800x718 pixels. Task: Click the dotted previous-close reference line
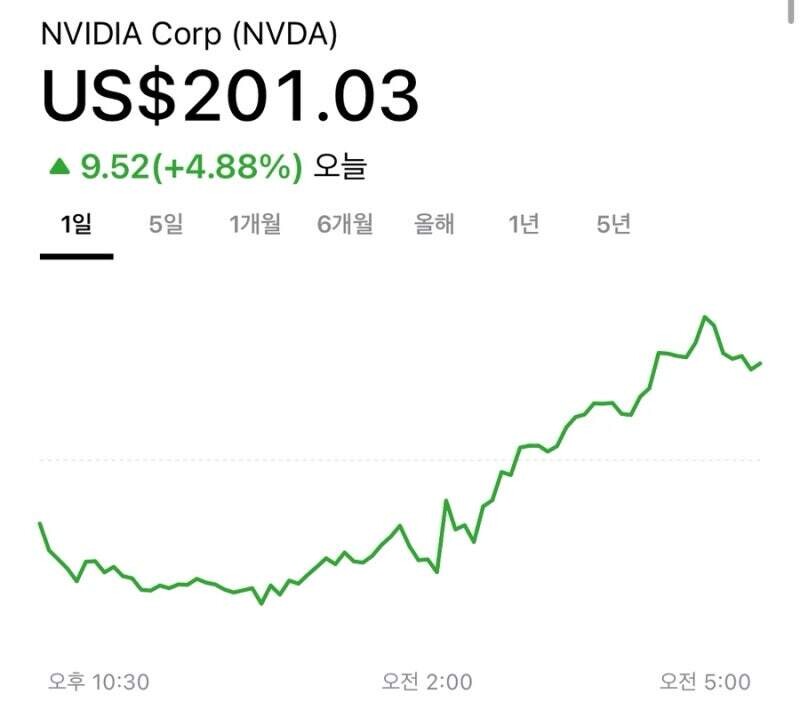[x=300, y=460]
